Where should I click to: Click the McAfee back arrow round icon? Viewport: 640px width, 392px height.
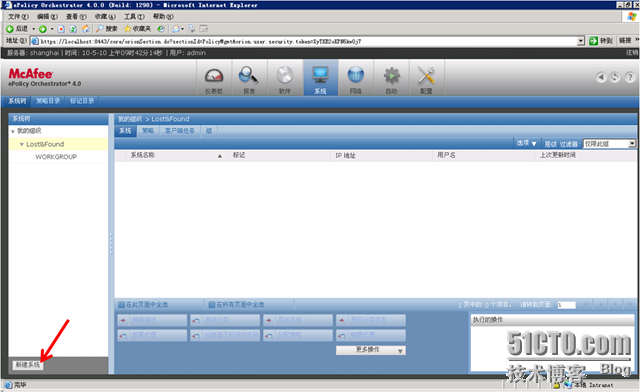pos(601,77)
